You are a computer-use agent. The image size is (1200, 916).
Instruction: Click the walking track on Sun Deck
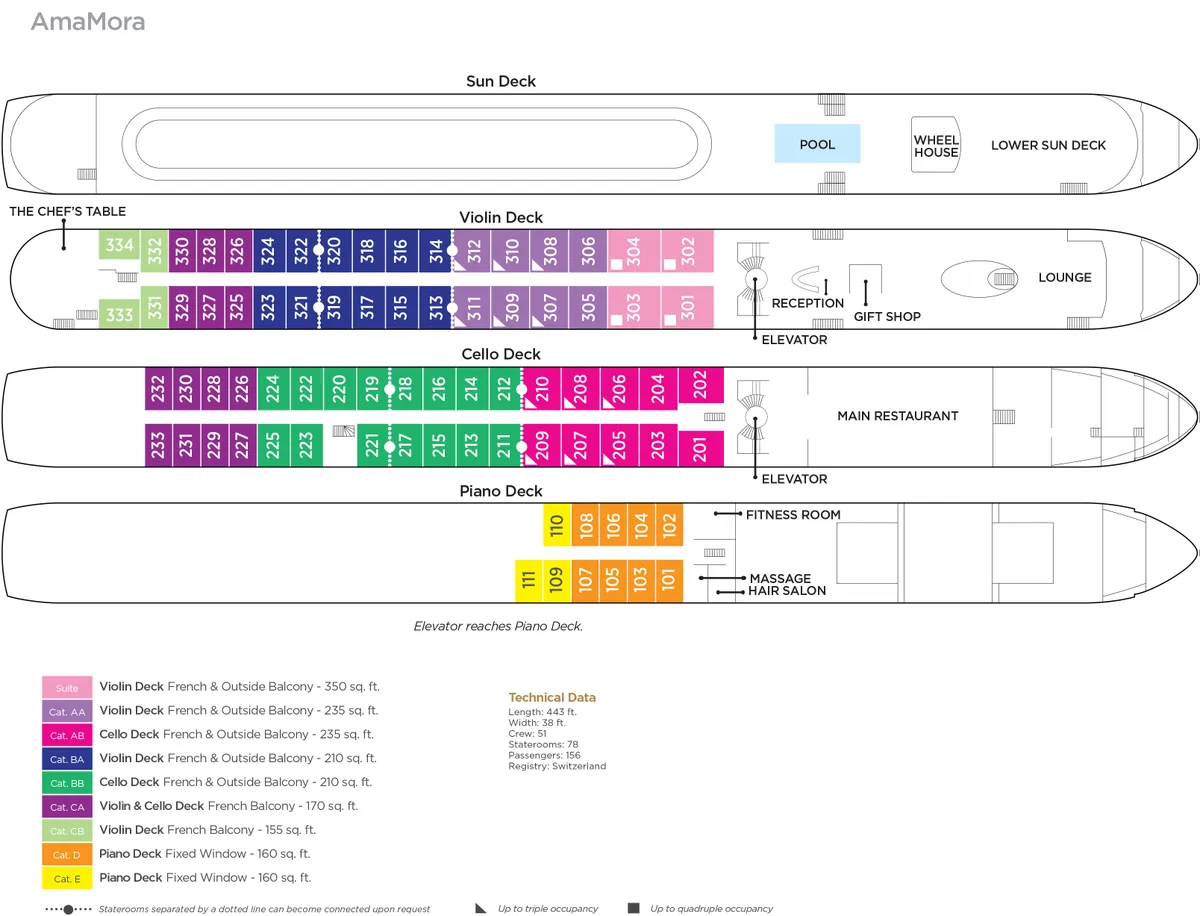click(x=416, y=145)
